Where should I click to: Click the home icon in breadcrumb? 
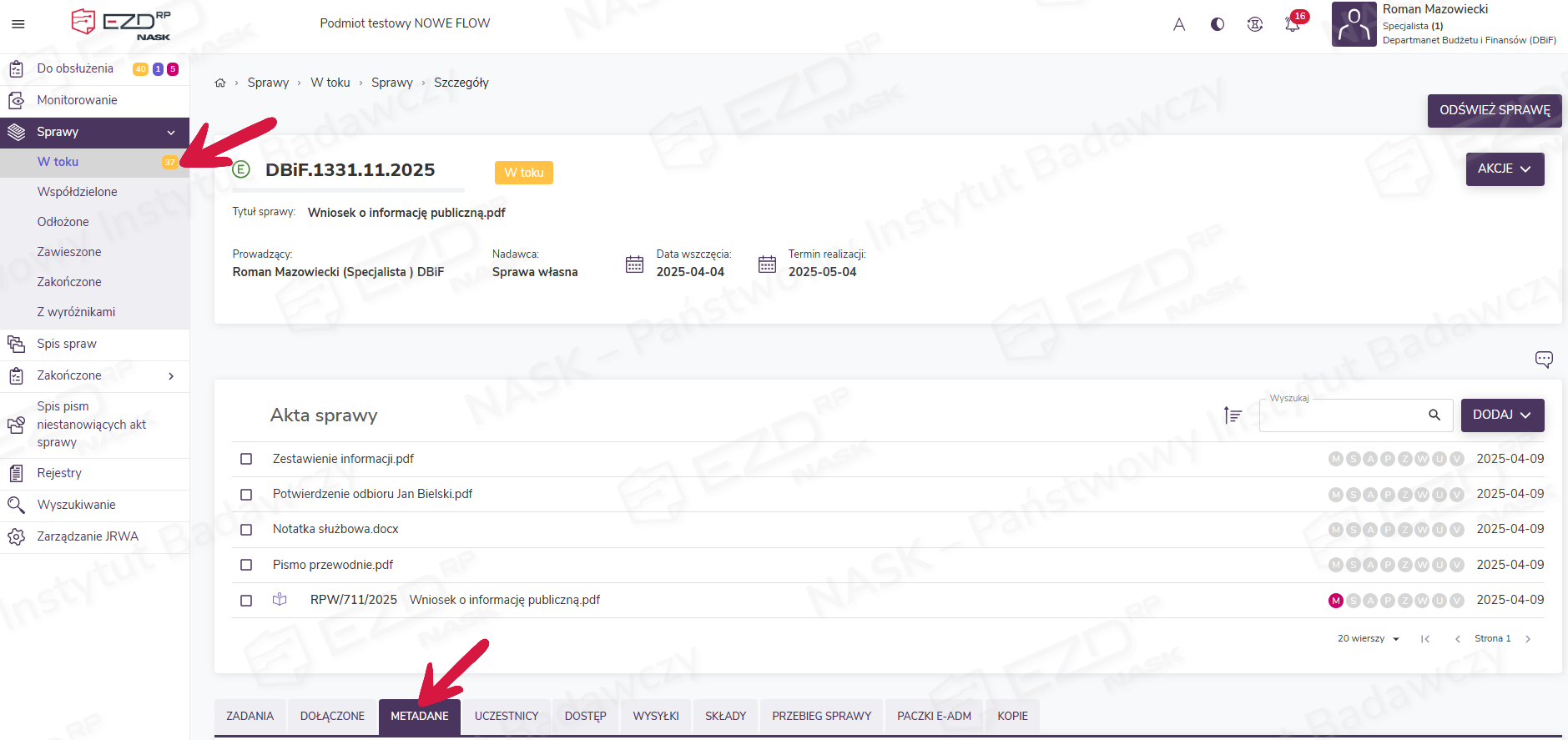tap(220, 83)
